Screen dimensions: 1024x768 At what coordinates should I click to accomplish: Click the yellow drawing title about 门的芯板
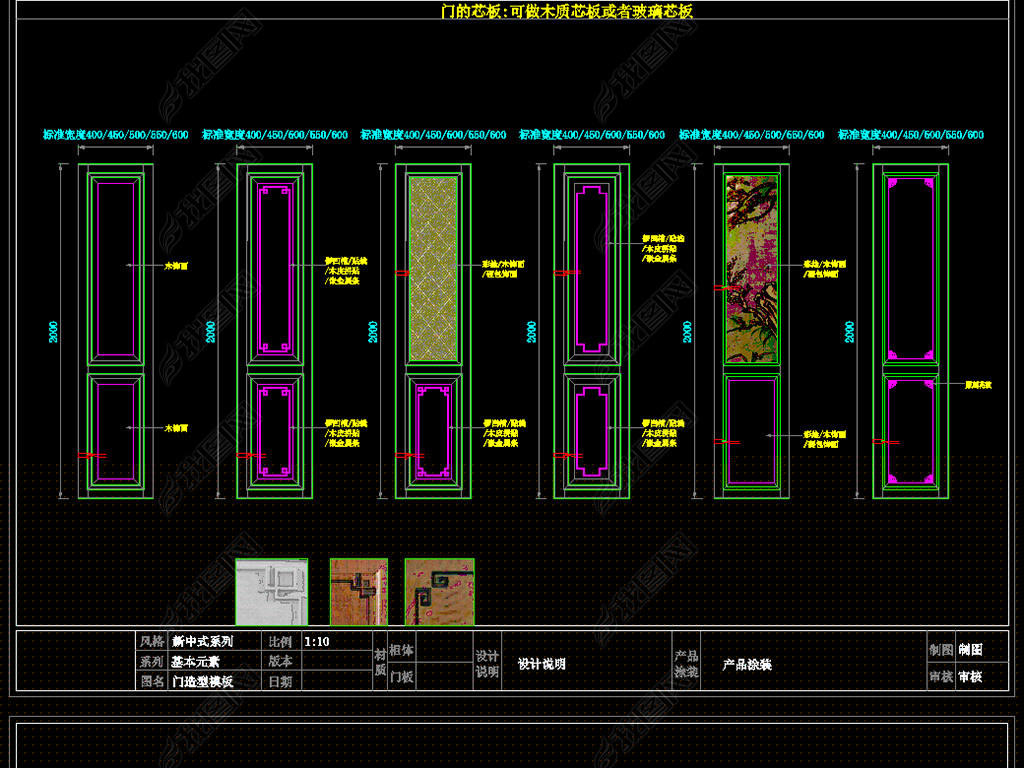coord(567,11)
